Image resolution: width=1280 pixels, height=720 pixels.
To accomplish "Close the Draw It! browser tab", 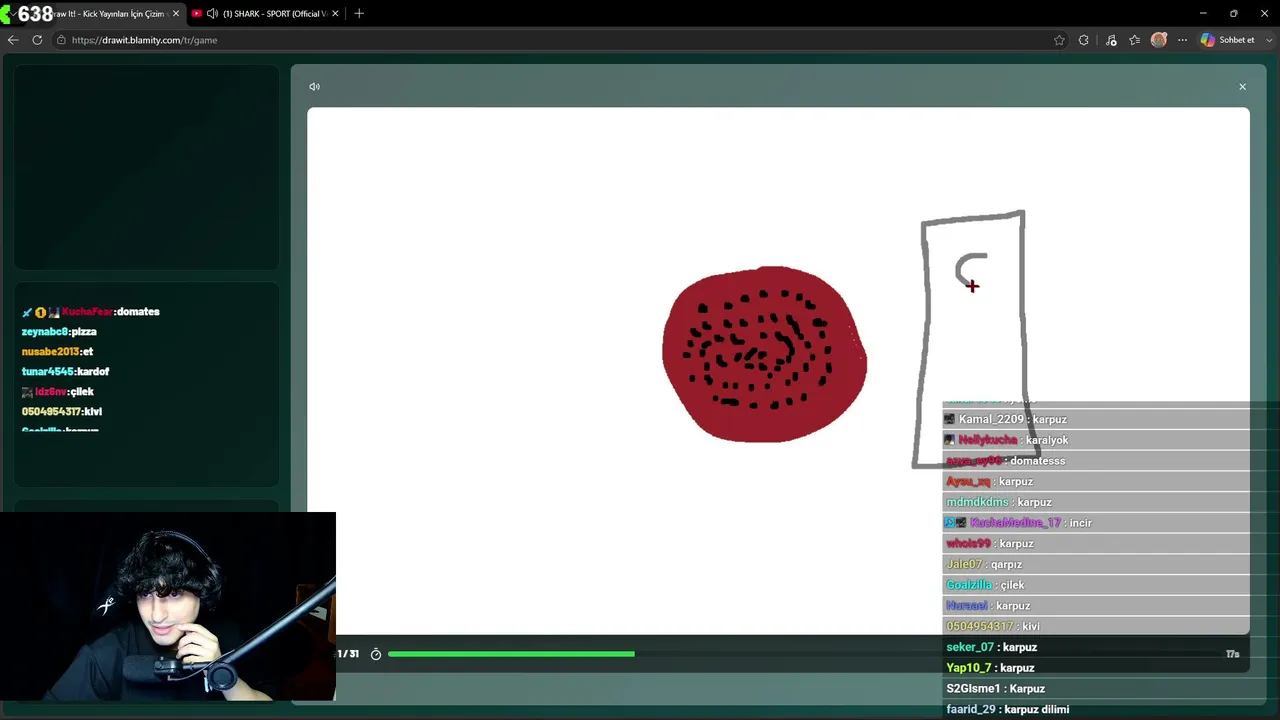I will point(176,14).
